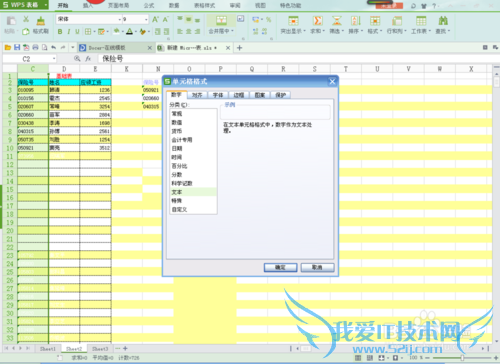The width and height of the screenshot is (500, 364).
Task: Choose 数值 in the category list
Action: click(193, 122)
